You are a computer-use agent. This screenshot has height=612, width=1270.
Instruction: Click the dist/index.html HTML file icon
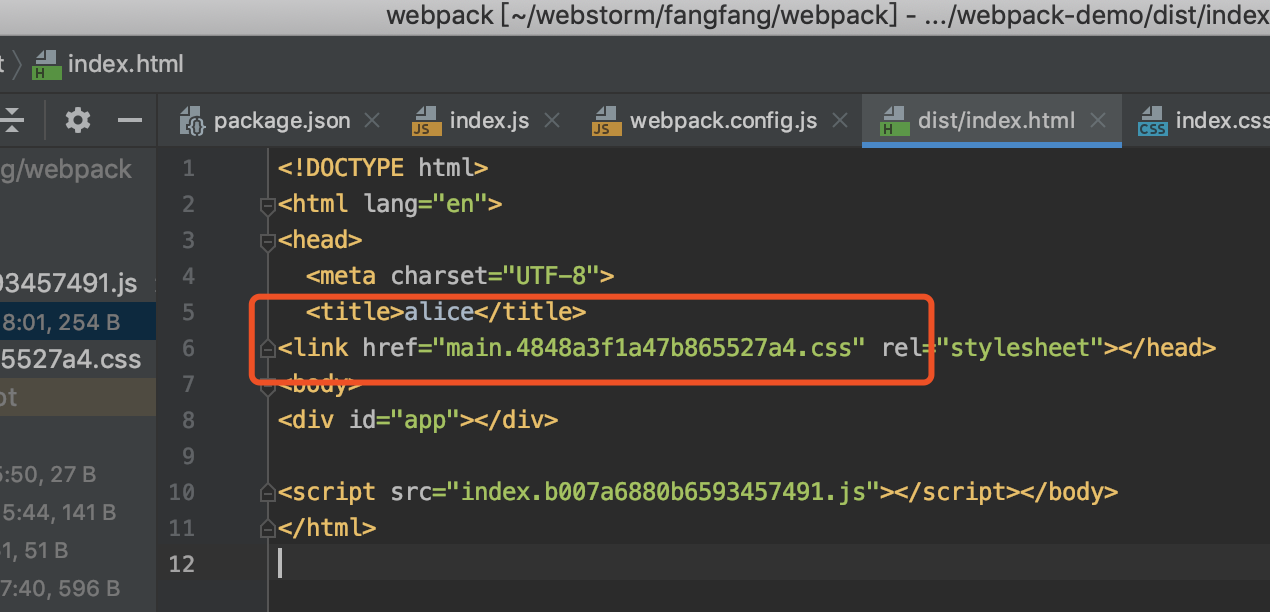[893, 122]
